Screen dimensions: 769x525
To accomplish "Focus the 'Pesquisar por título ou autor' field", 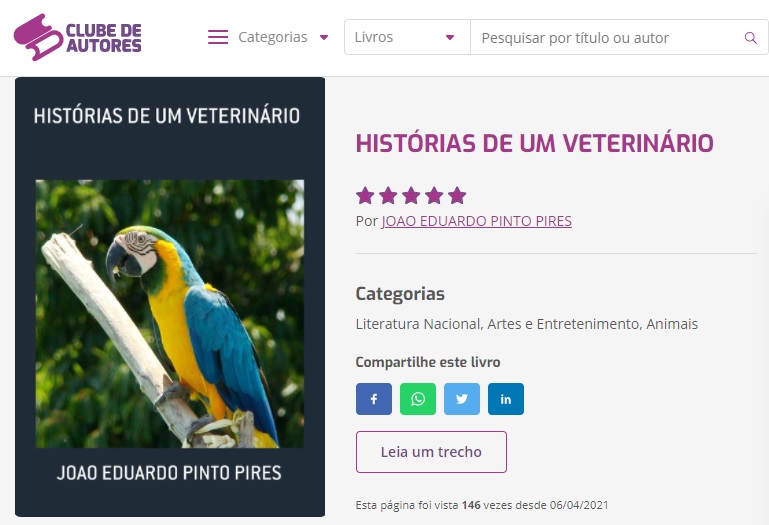I will (607, 38).
